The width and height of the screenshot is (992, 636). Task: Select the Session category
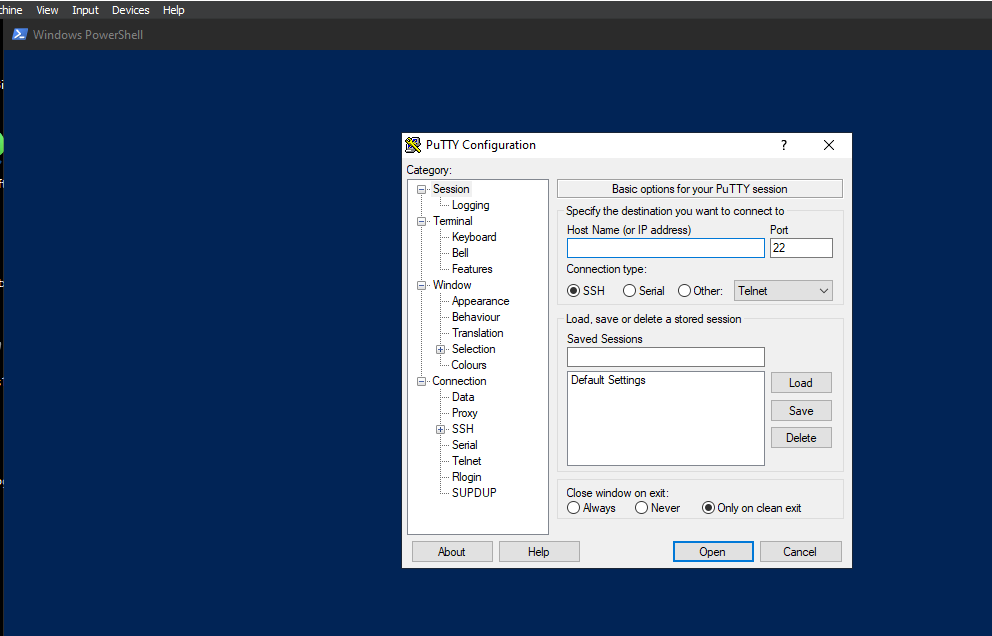[x=451, y=189]
